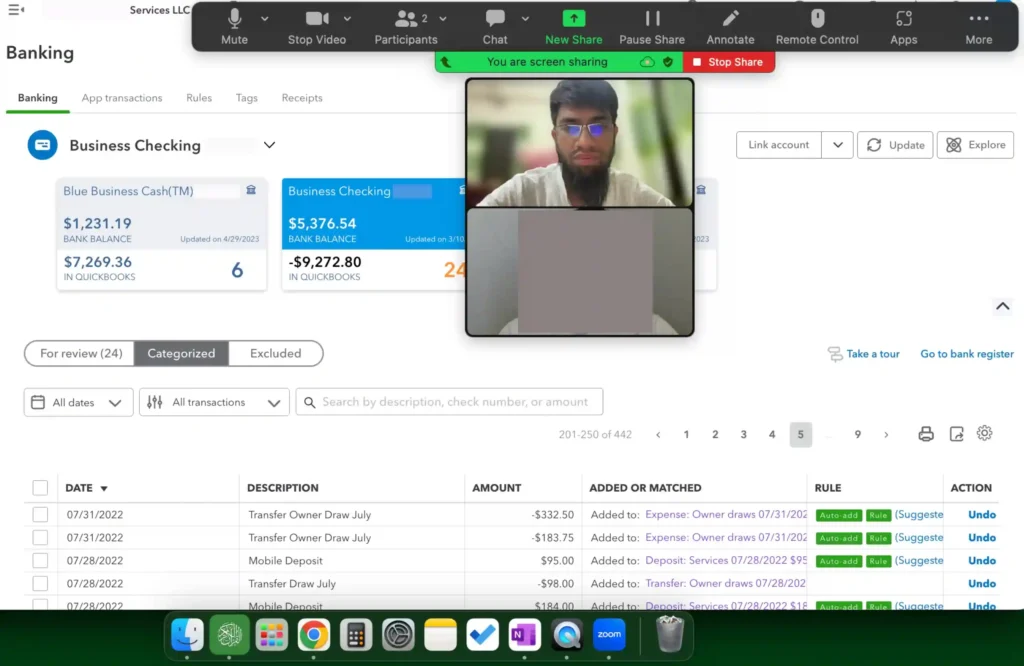
Task: Select the Banking tab
Action: 37,98
